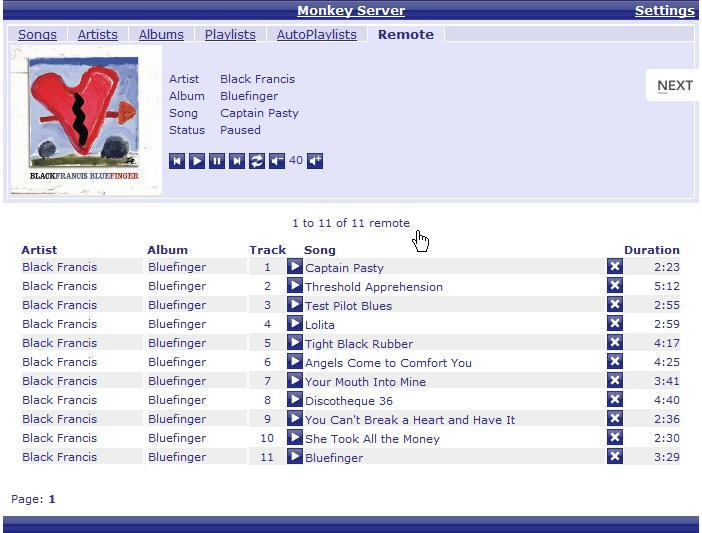Remove Threshold Apprehension from the remote list
Image resolution: width=702 pixels, height=533 pixels.
tap(615, 286)
